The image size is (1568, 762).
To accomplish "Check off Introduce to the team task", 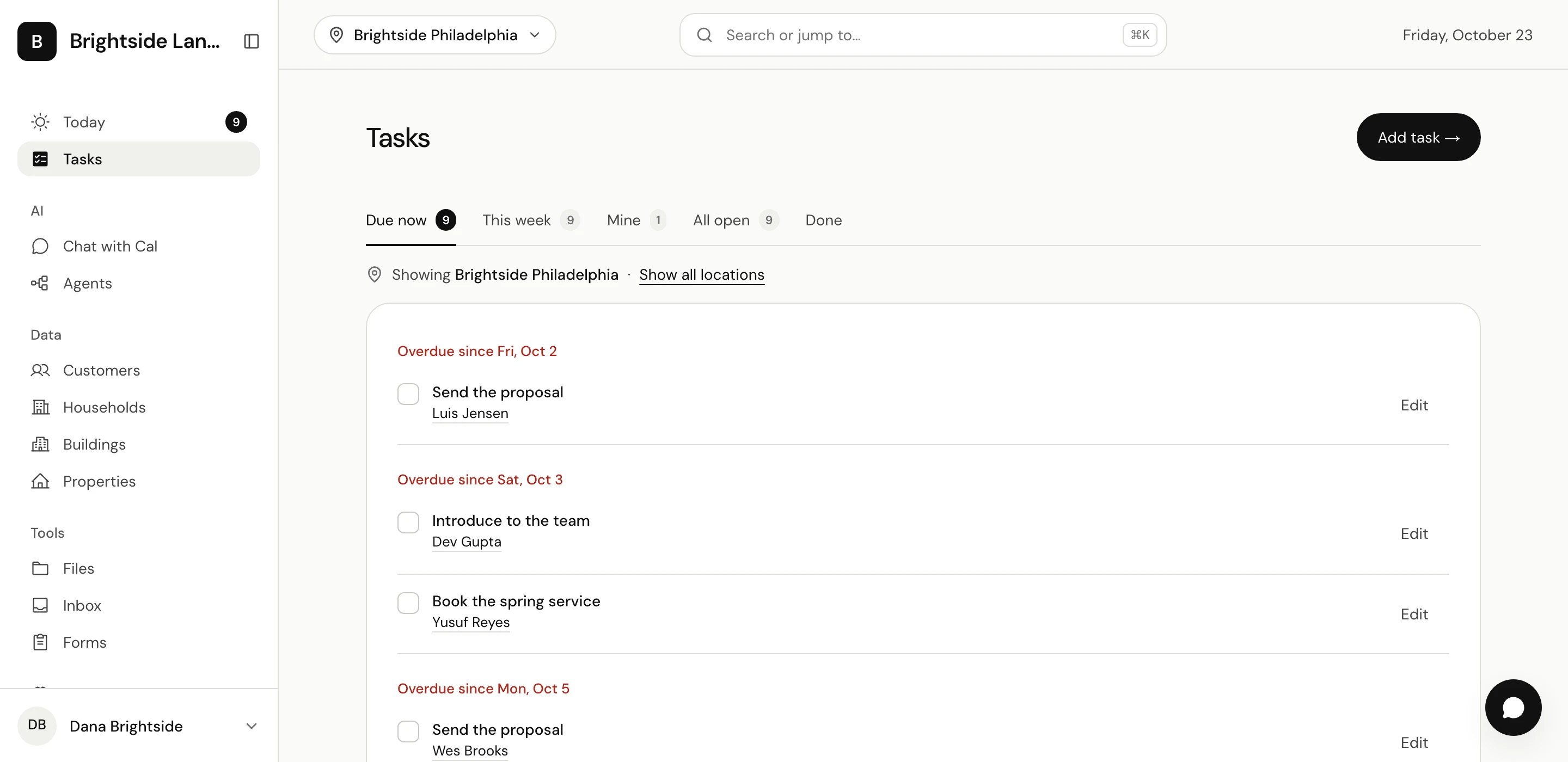I will tap(408, 522).
